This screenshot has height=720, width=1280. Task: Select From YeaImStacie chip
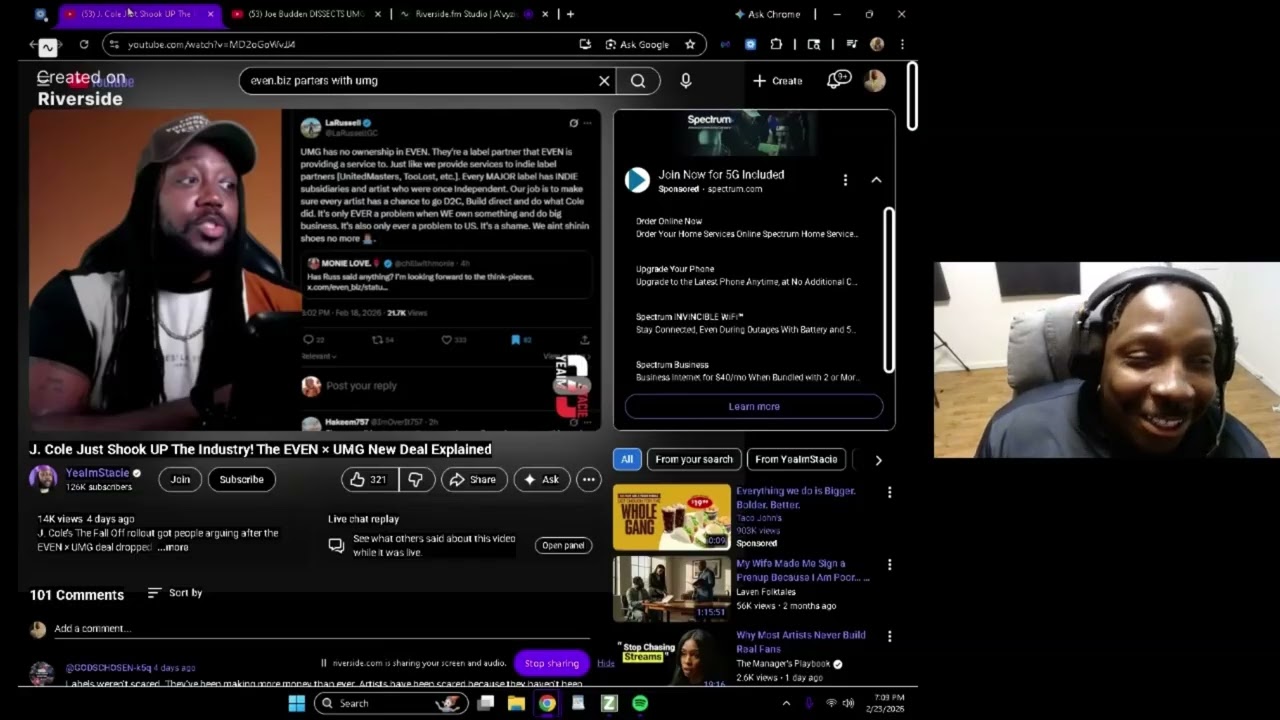click(796, 459)
